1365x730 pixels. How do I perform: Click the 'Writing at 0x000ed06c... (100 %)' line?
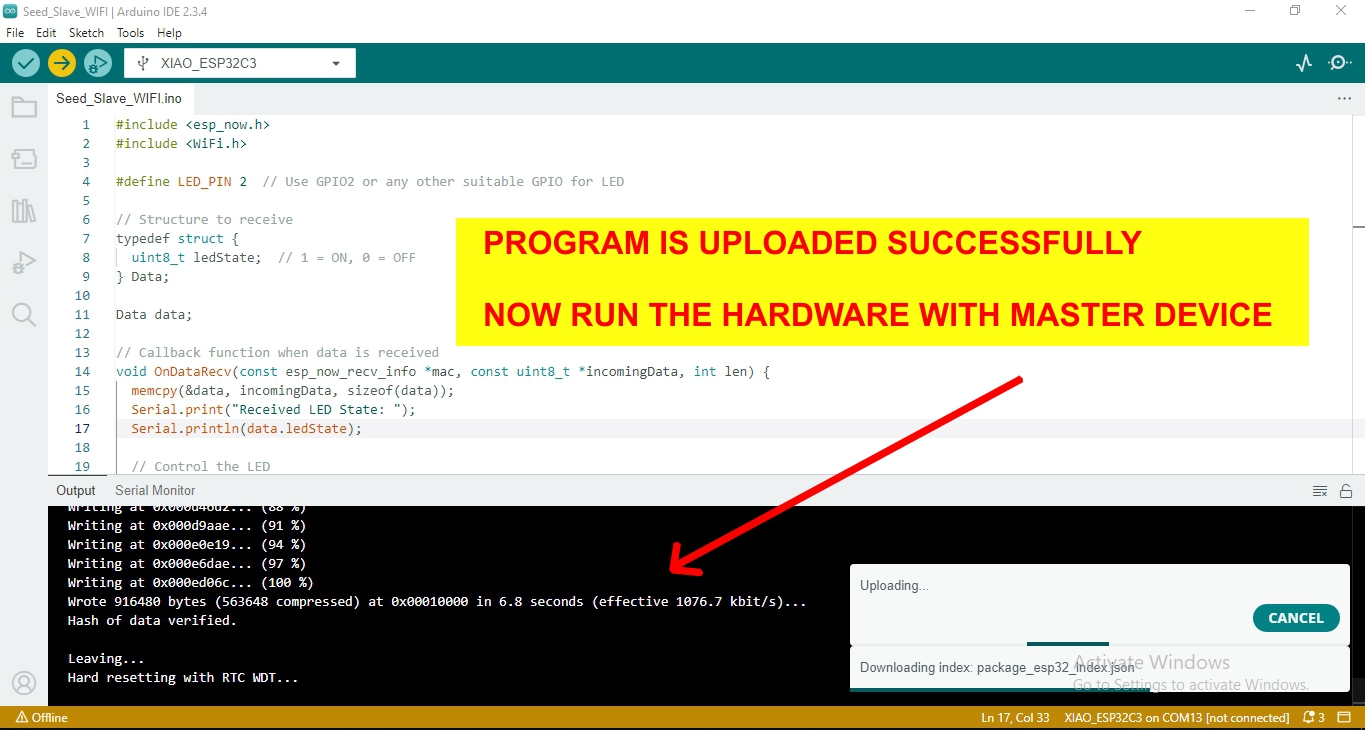coord(190,582)
